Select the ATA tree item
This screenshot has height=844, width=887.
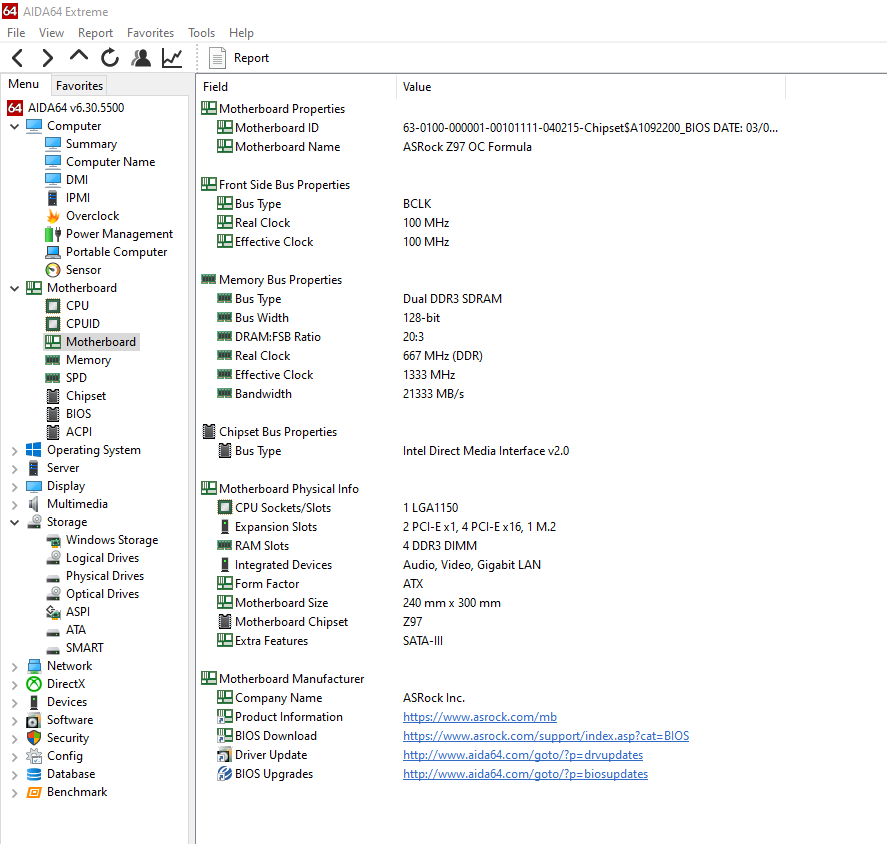coord(66,630)
